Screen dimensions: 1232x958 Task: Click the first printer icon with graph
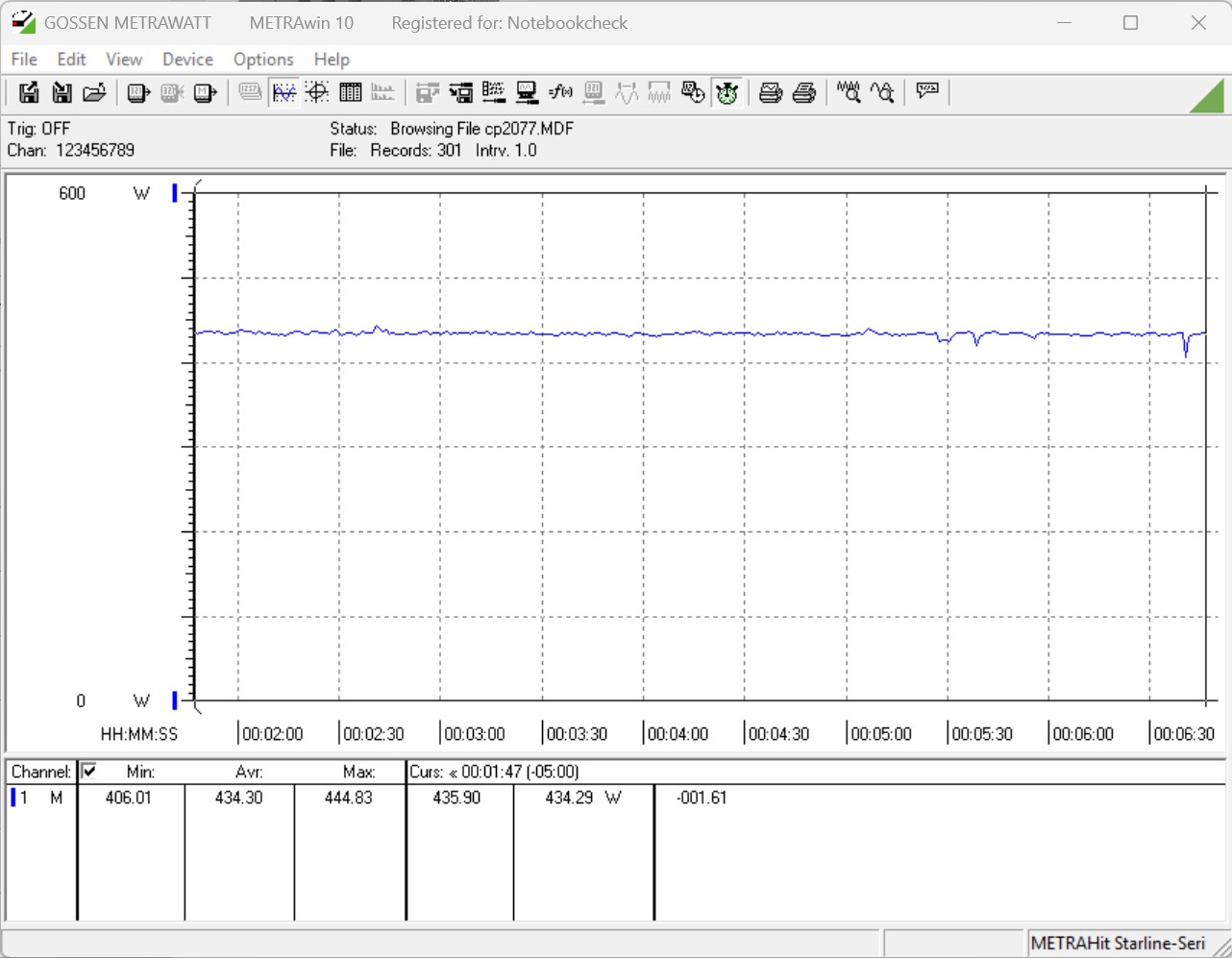click(771, 92)
